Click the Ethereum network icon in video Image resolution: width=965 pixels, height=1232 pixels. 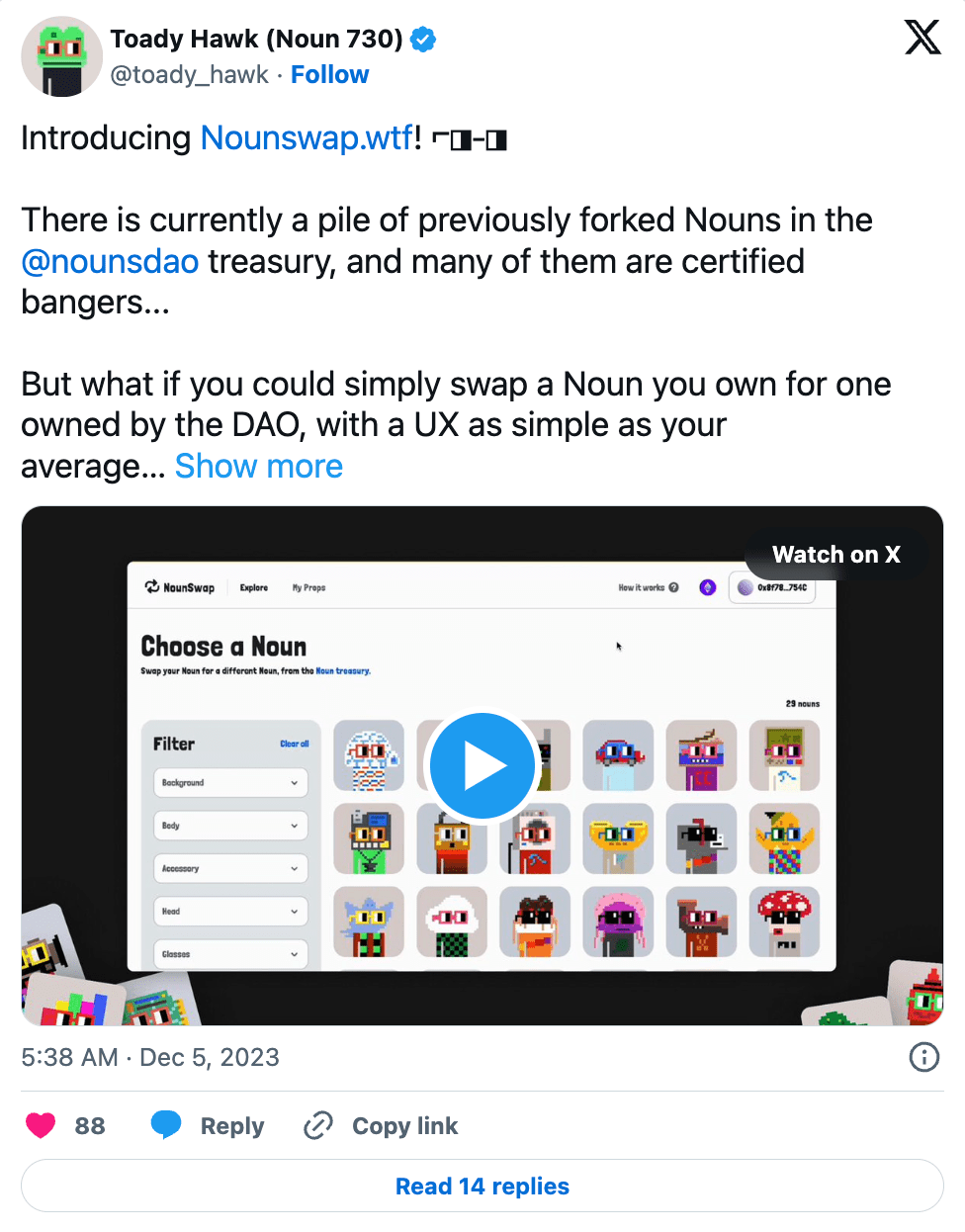(x=708, y=587)
